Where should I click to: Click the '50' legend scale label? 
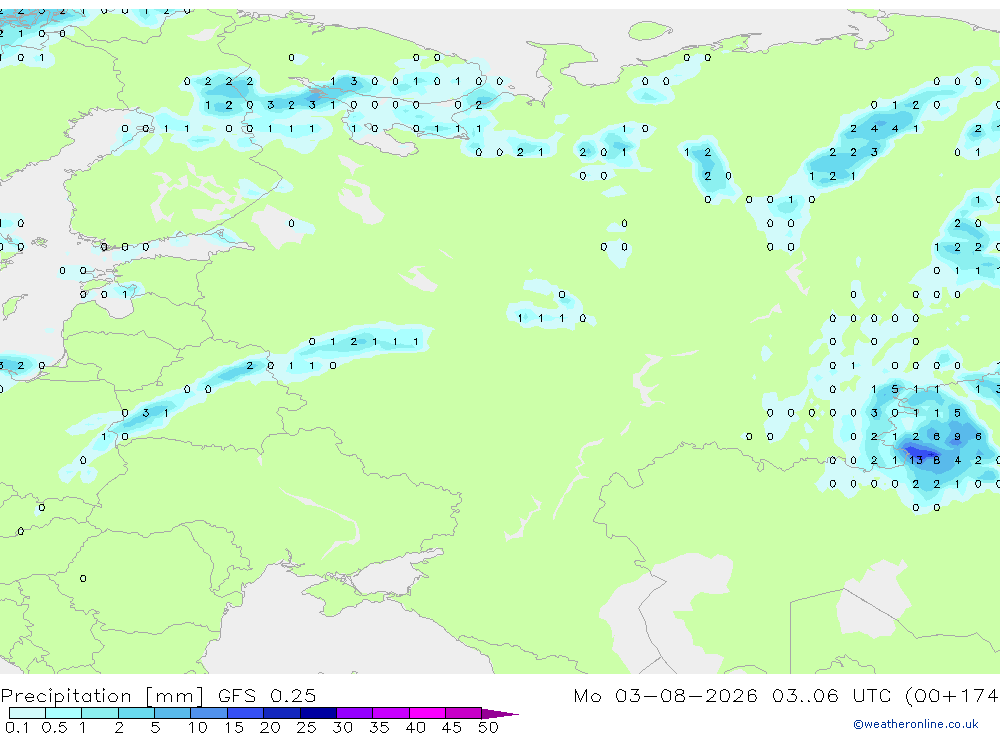point(488,727)
